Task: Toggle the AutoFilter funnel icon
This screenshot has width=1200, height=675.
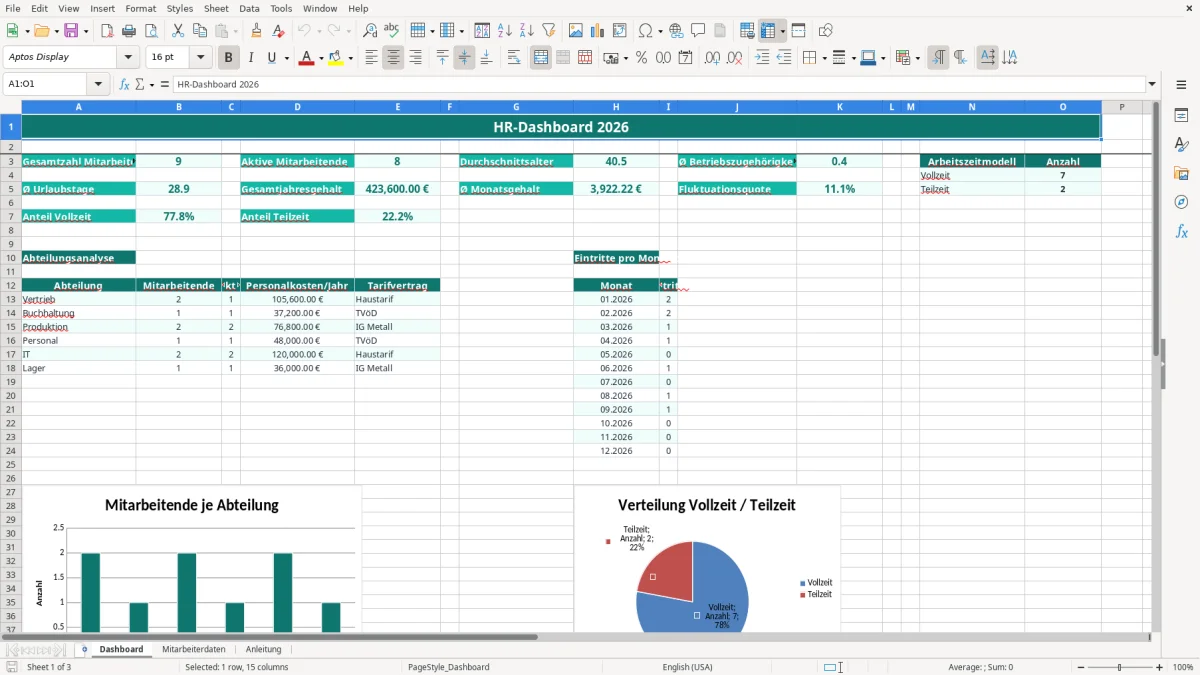Action: [x=548, y=31]
